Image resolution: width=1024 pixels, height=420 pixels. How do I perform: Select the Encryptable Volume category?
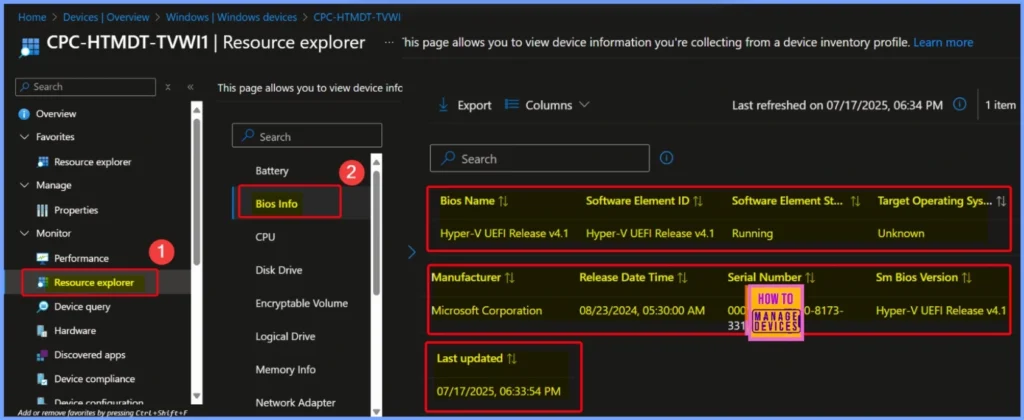(301, 303)
